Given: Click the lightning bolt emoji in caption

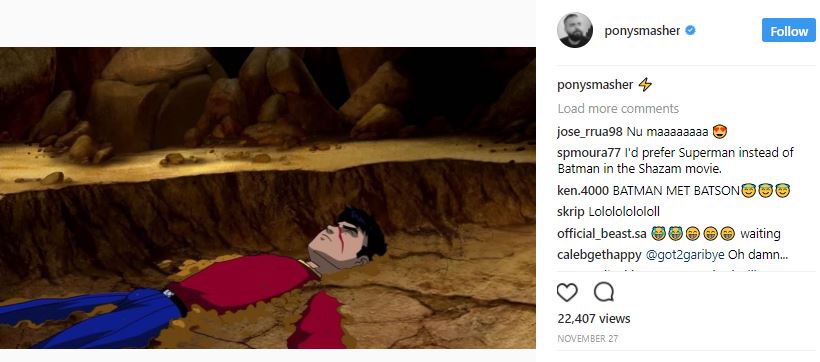Looking at the screenshot, I should [645, 85].
